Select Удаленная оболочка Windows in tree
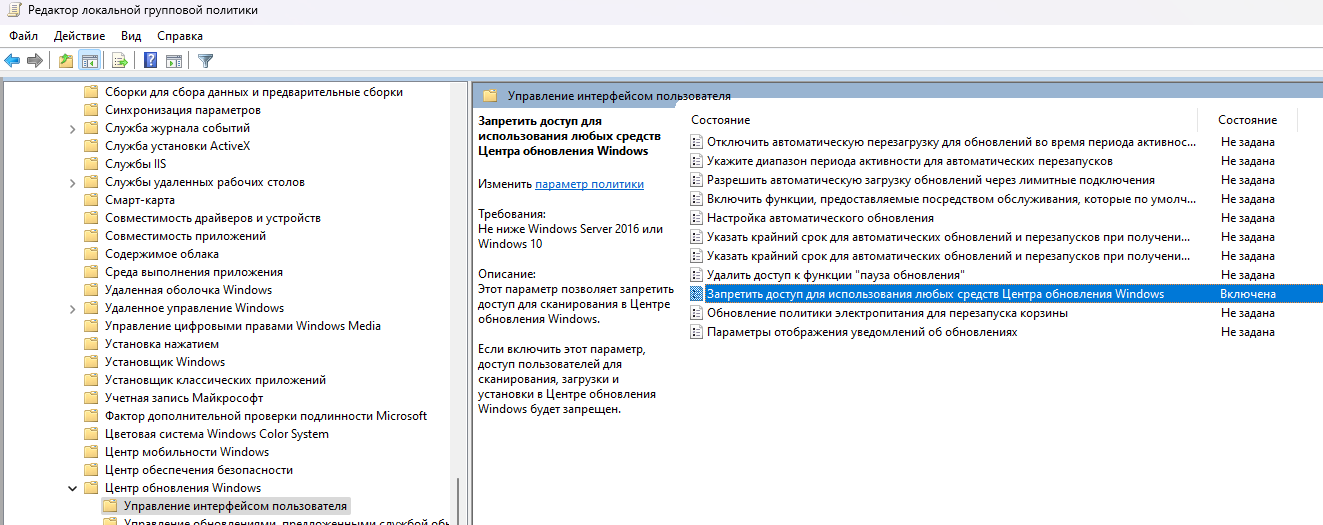This screenshot has width=1323, height=525. click(x=189, y=290)
